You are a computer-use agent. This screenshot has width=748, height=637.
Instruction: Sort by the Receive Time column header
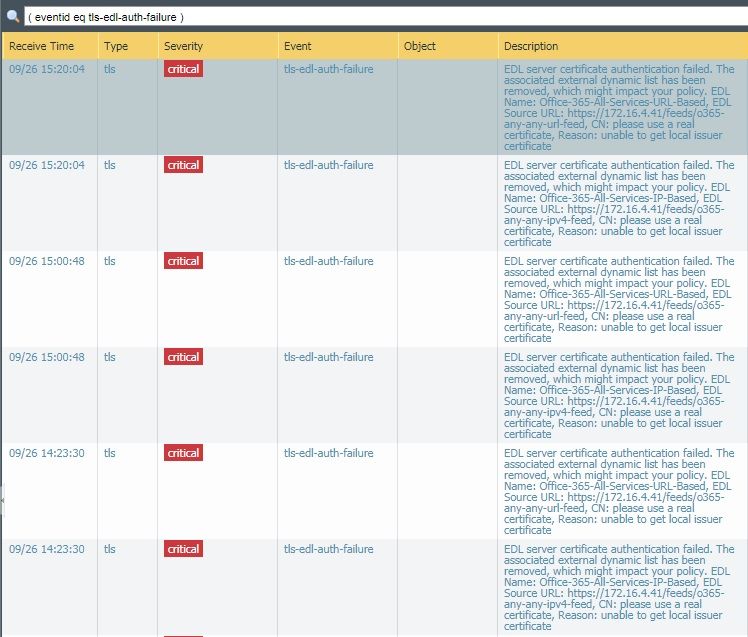pyautogui.click(x=42, y=46)
